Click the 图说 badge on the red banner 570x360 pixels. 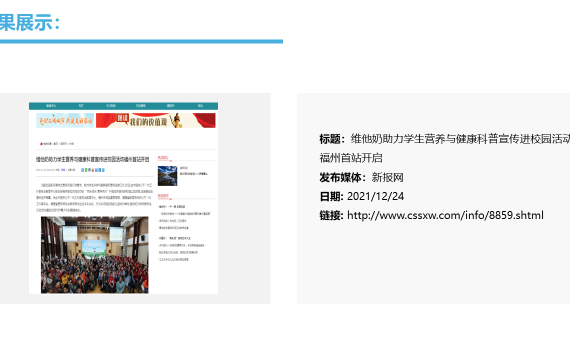pyautogui.click(x=123, y=118)
